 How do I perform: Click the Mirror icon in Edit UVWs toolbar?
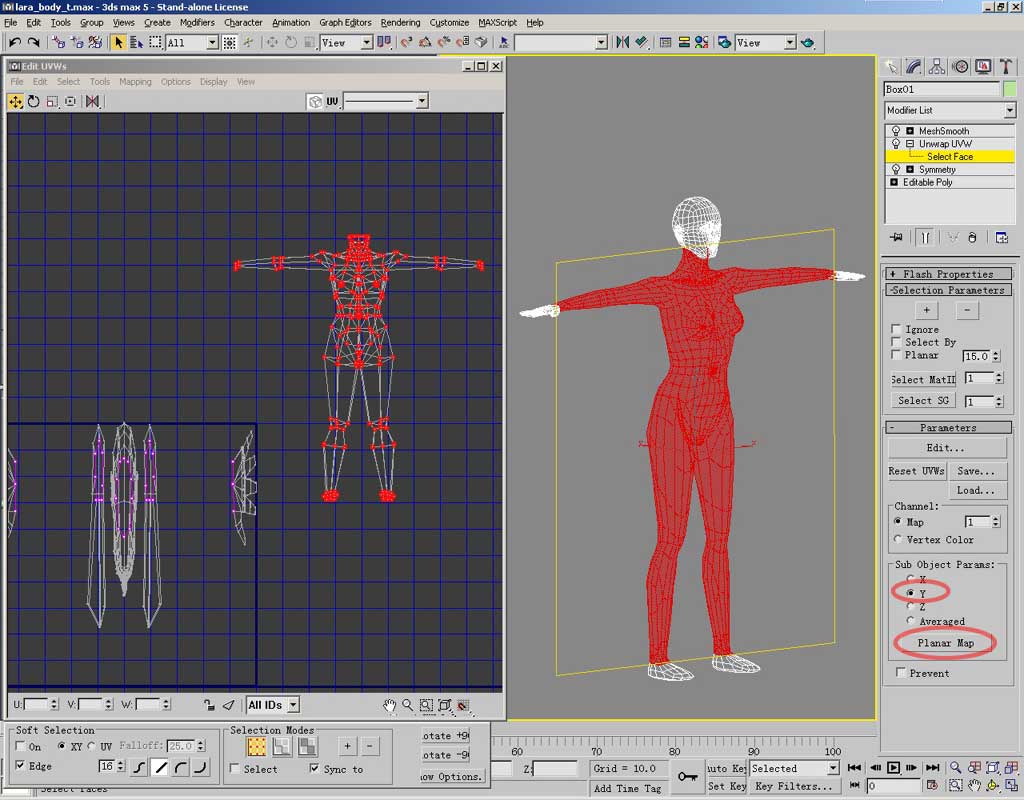tap(92, 101)
